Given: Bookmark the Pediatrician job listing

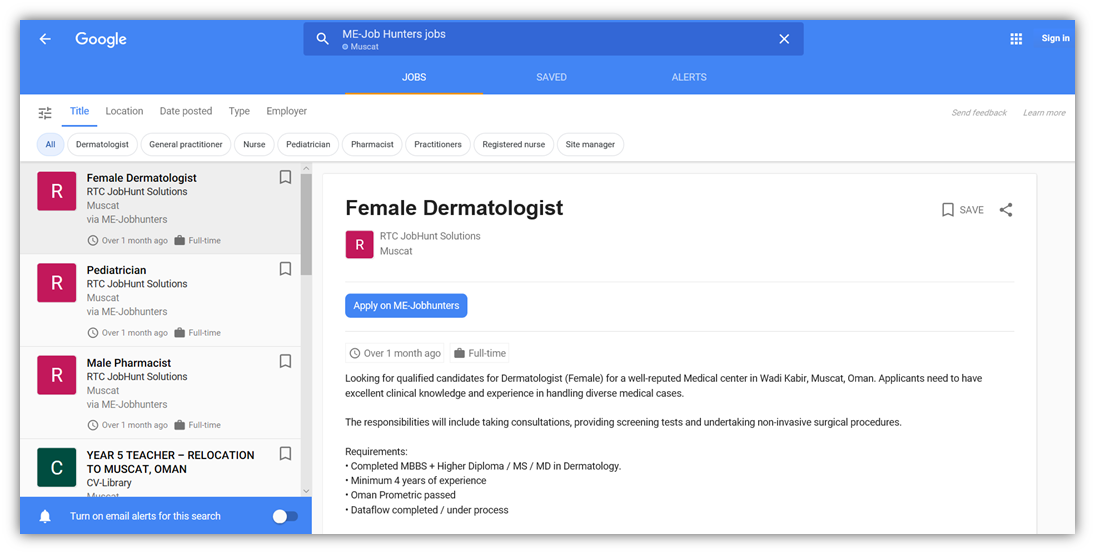Looking at the screenshot, I should (285, 269).
